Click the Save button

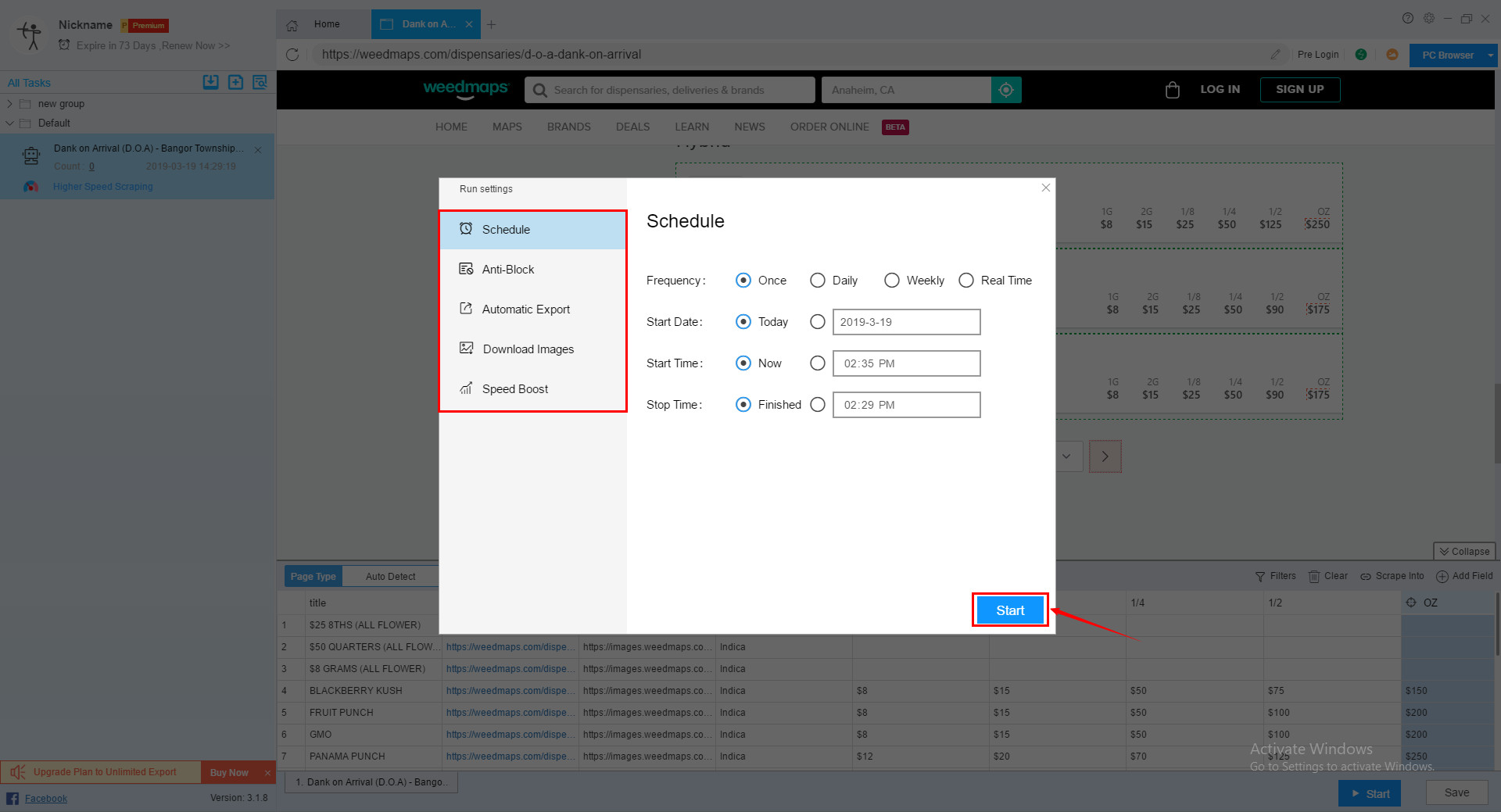tap(1456, 792)
